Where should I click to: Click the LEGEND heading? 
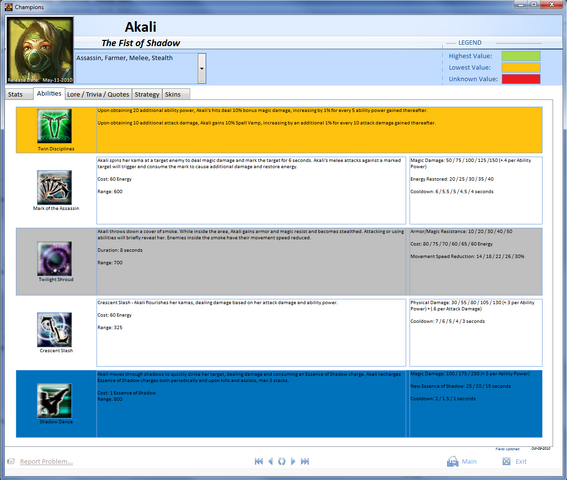click(x=470, y=43)
